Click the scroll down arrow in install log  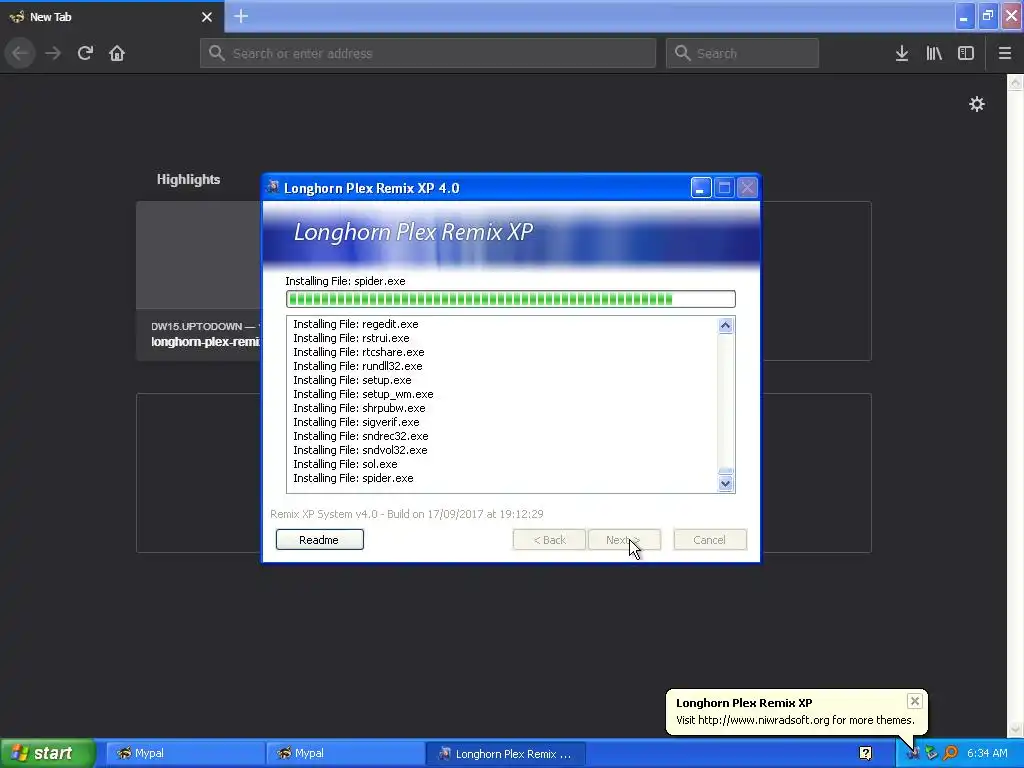point(725,484)
